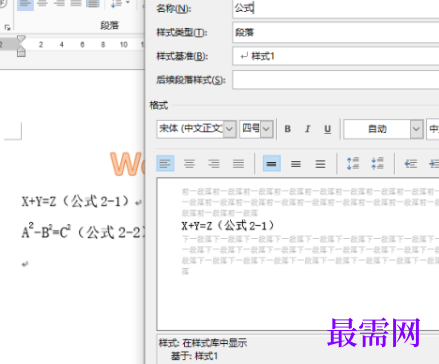
Task: Click the 样式: 在样式库中显示 description text
Action: 203,343
